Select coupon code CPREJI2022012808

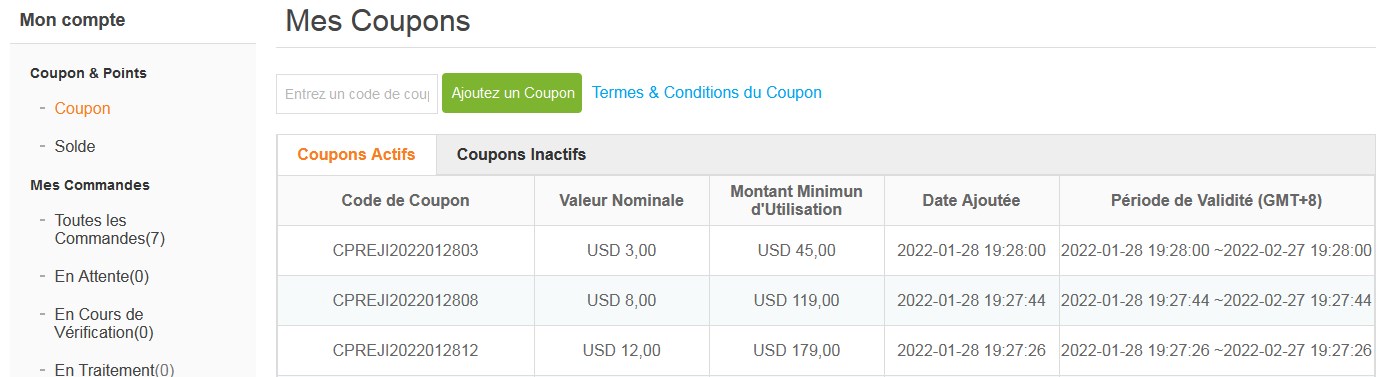(x=405, y=300)
